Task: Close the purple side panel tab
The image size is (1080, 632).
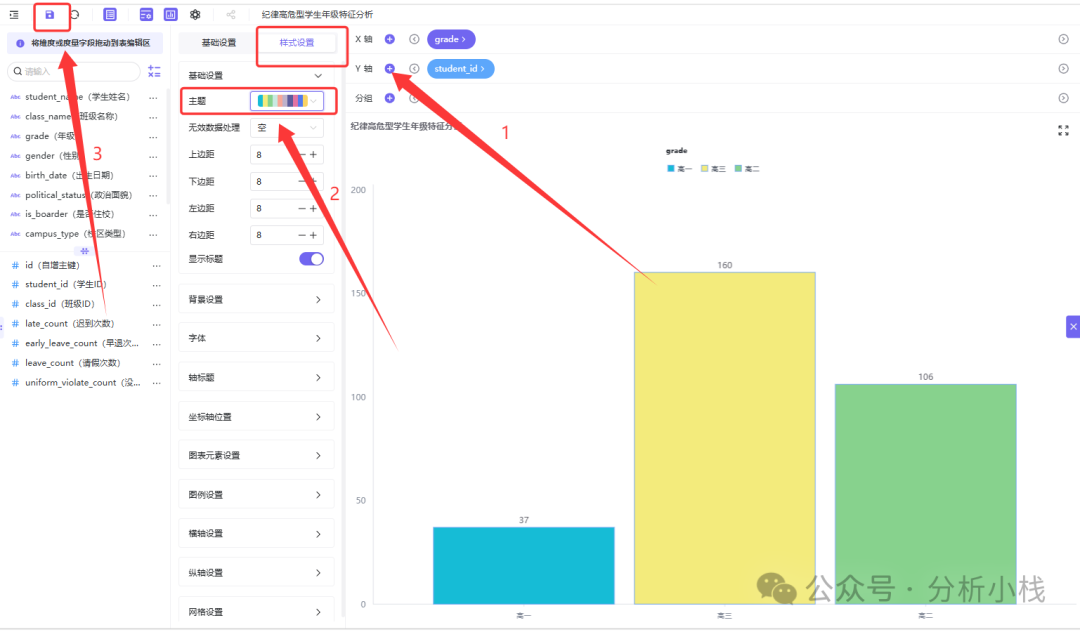Action: [x=1073, y=326]
